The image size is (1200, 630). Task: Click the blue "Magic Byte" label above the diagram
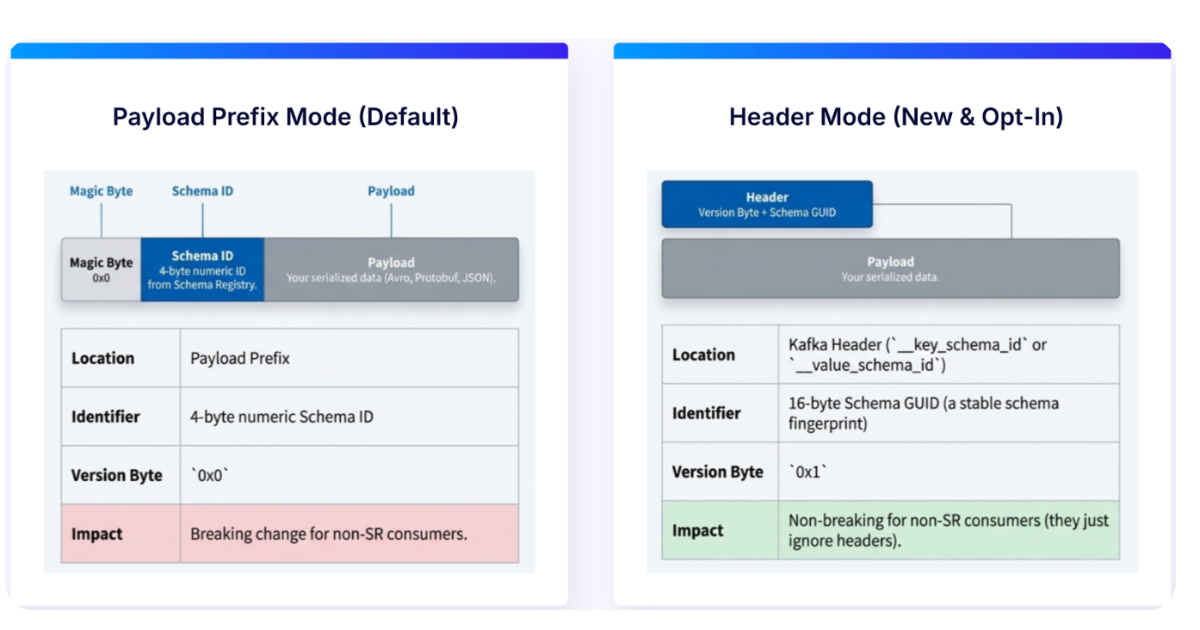tap(101, 191)
